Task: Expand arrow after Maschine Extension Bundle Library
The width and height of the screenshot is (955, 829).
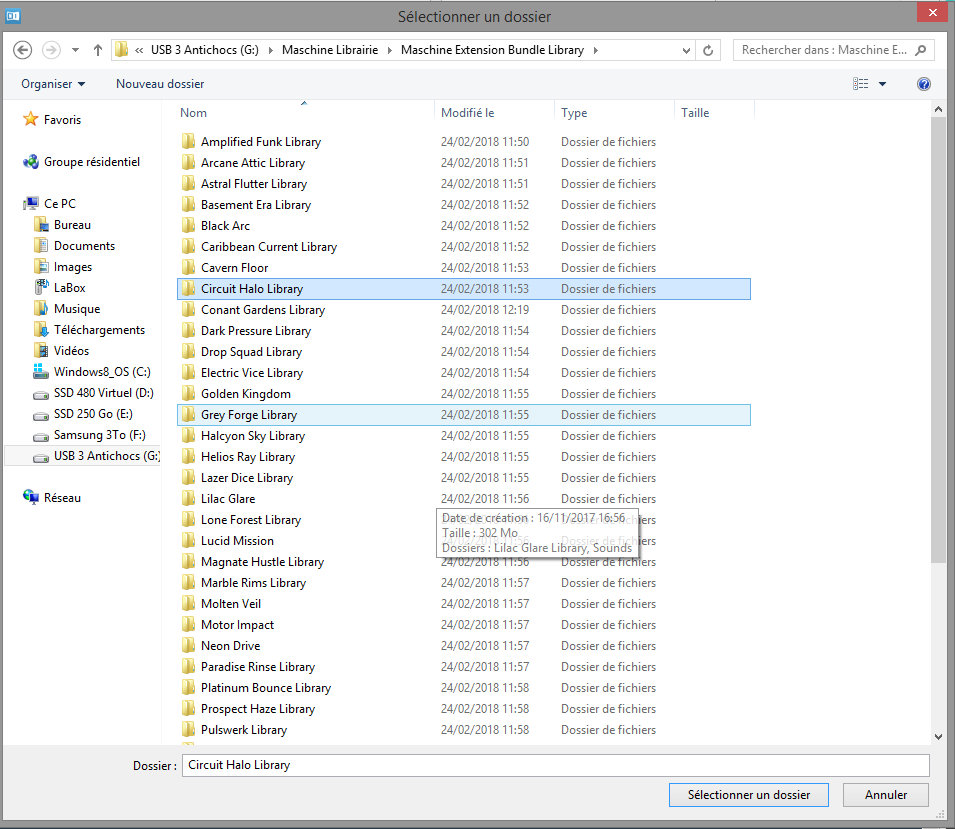Action: click(596, 50)
